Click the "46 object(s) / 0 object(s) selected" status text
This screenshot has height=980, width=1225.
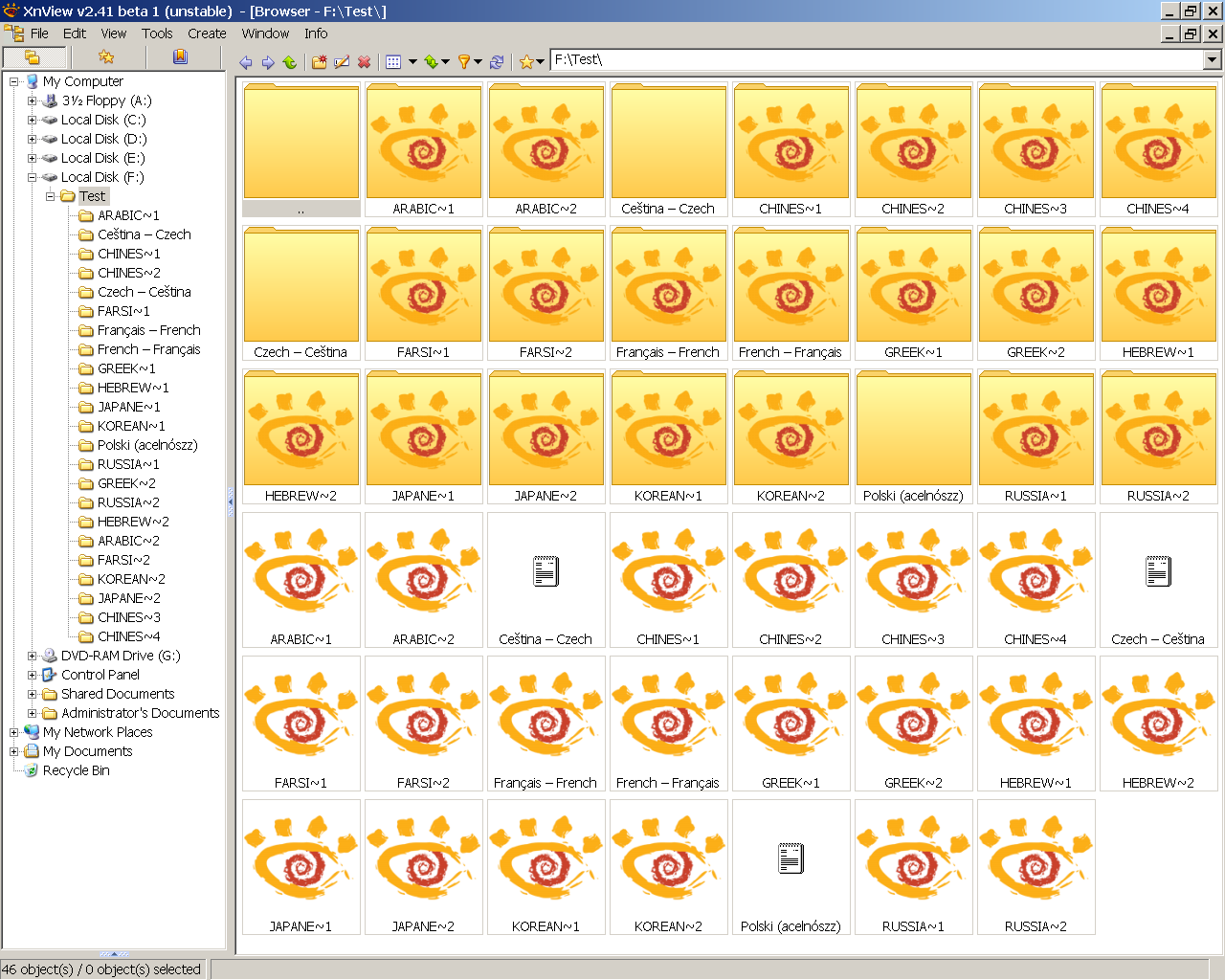(101, 969)
